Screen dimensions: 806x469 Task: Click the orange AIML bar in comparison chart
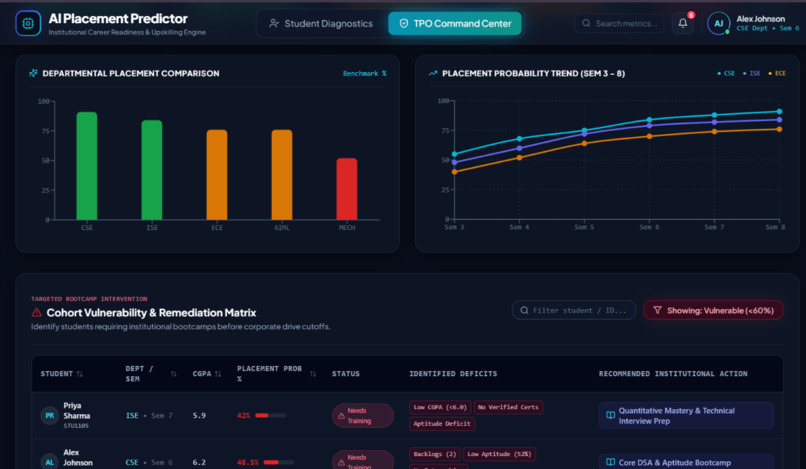click(x=282, y=175)
